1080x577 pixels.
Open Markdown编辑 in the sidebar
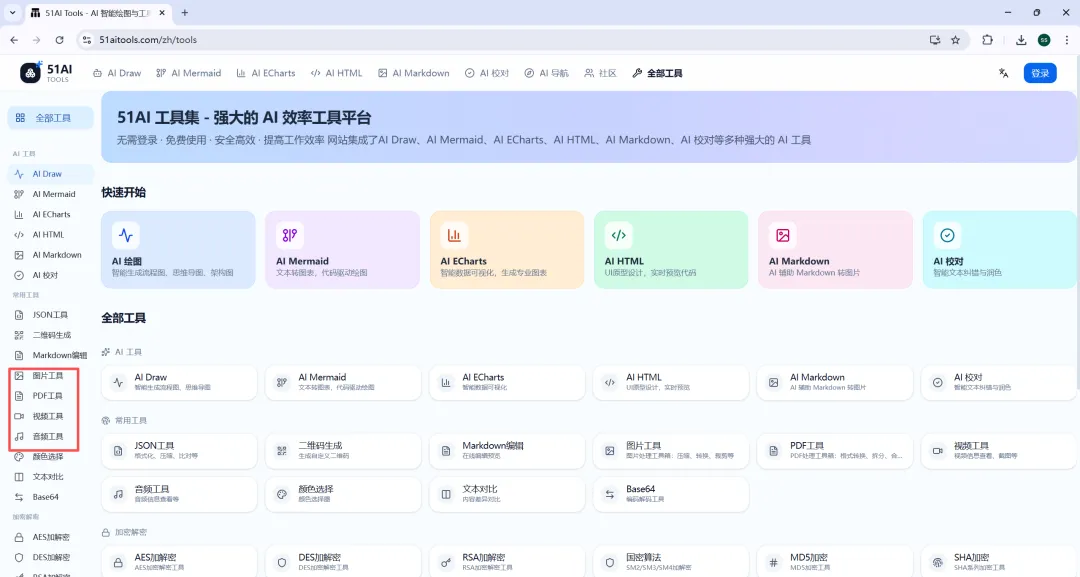click(50, 355)
